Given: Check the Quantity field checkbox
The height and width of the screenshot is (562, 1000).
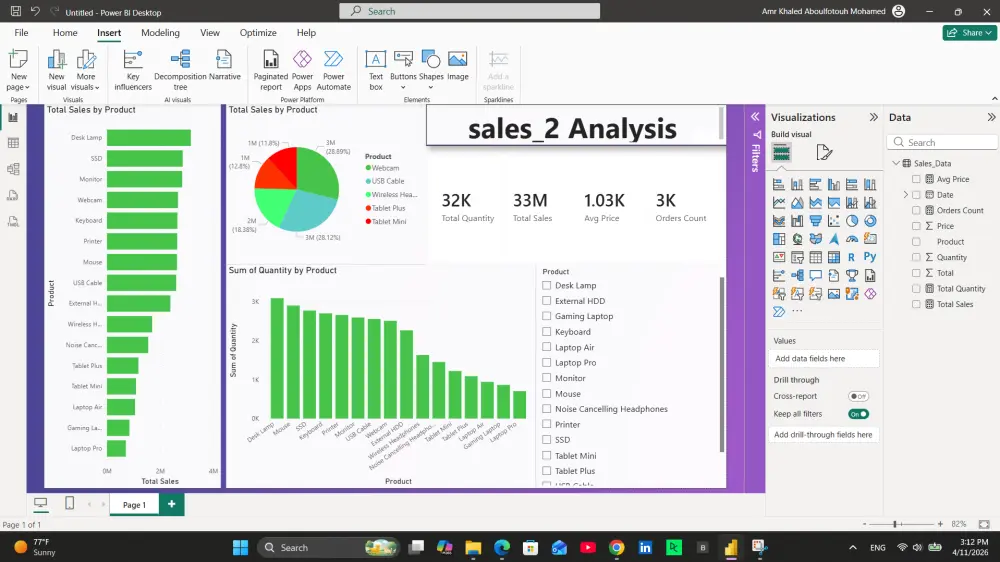Looking at the screenshot, I should (x=916, y=257).
